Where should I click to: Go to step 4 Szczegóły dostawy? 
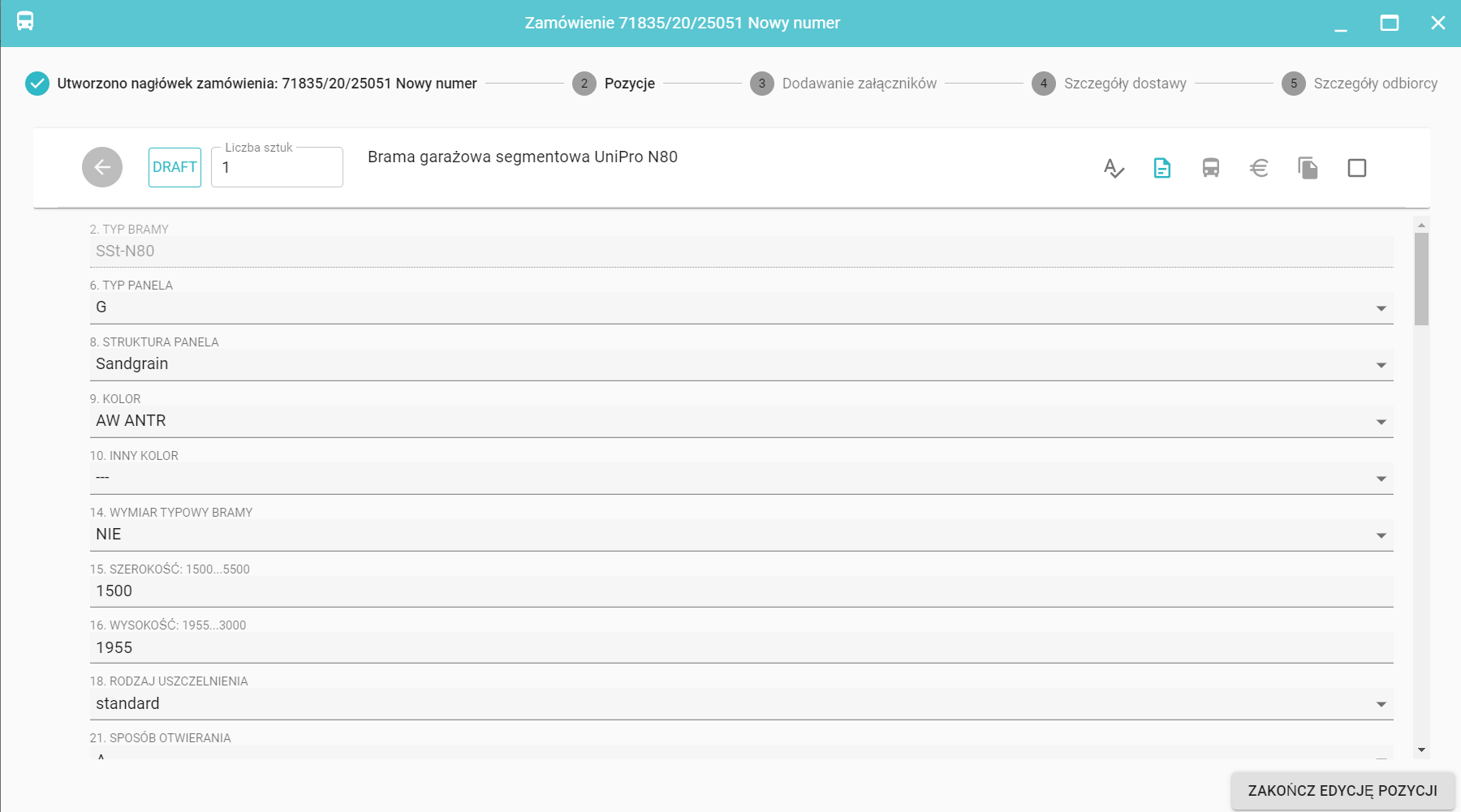click(x=1109, y=84)
